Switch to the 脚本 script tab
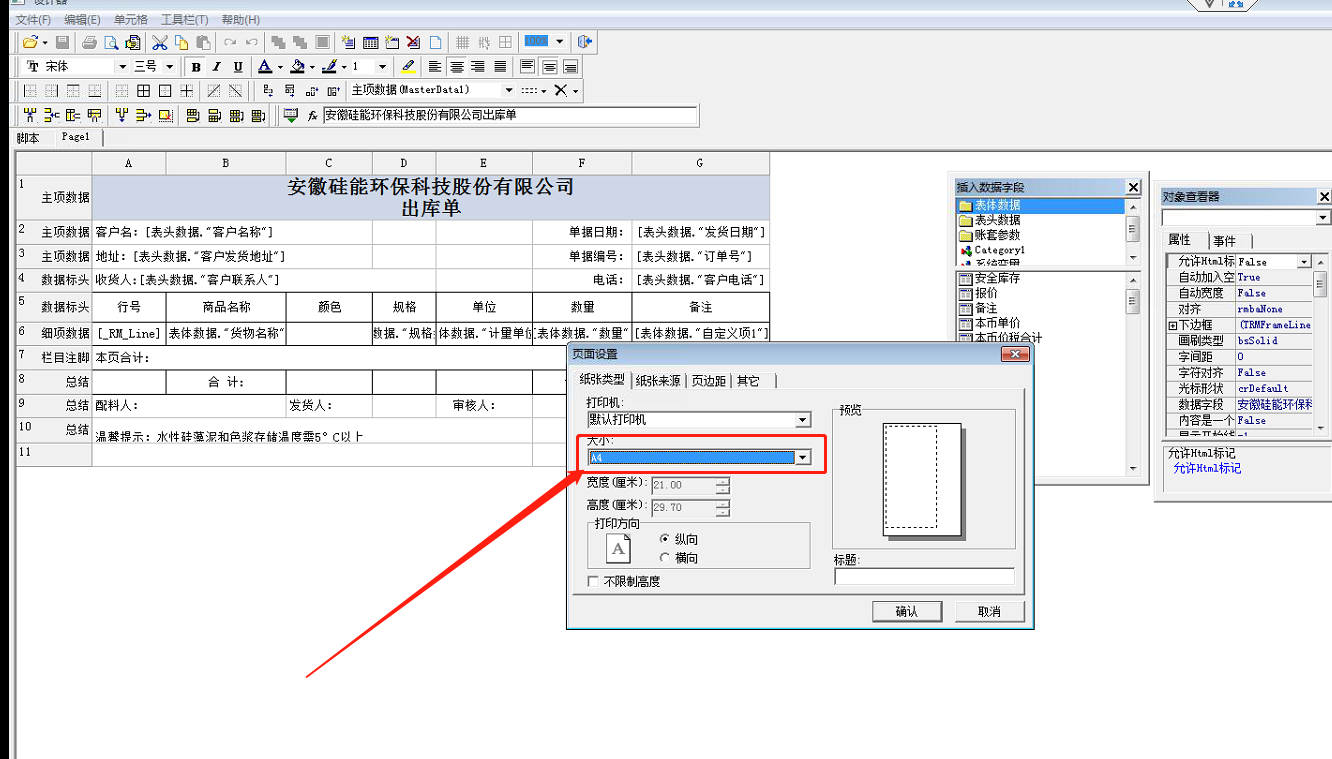Screen dimensions: 1332x759 pos(28,138)
